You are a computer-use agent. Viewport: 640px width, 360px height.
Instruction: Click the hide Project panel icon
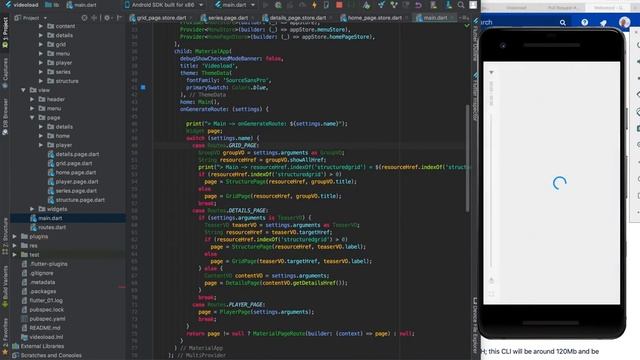point(119,18)
